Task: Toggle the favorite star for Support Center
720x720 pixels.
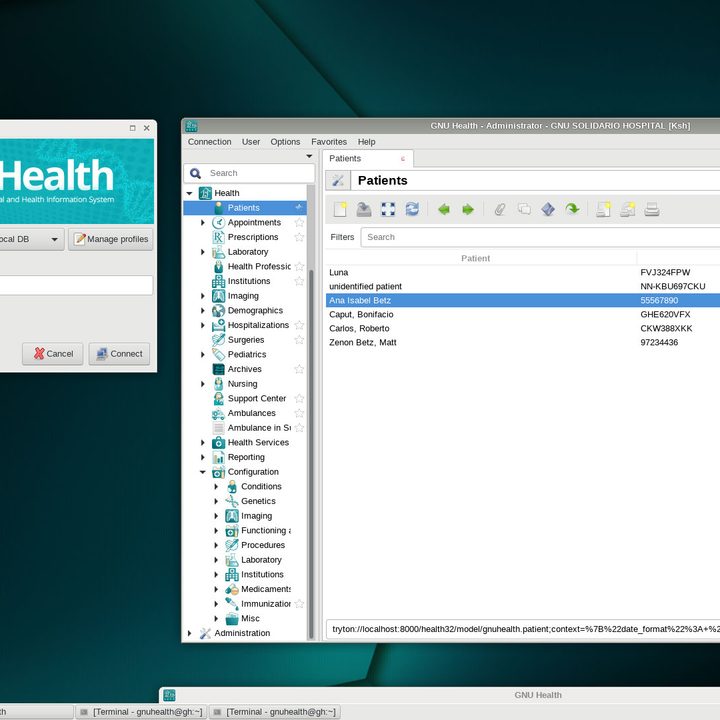Action: point(299,399)
